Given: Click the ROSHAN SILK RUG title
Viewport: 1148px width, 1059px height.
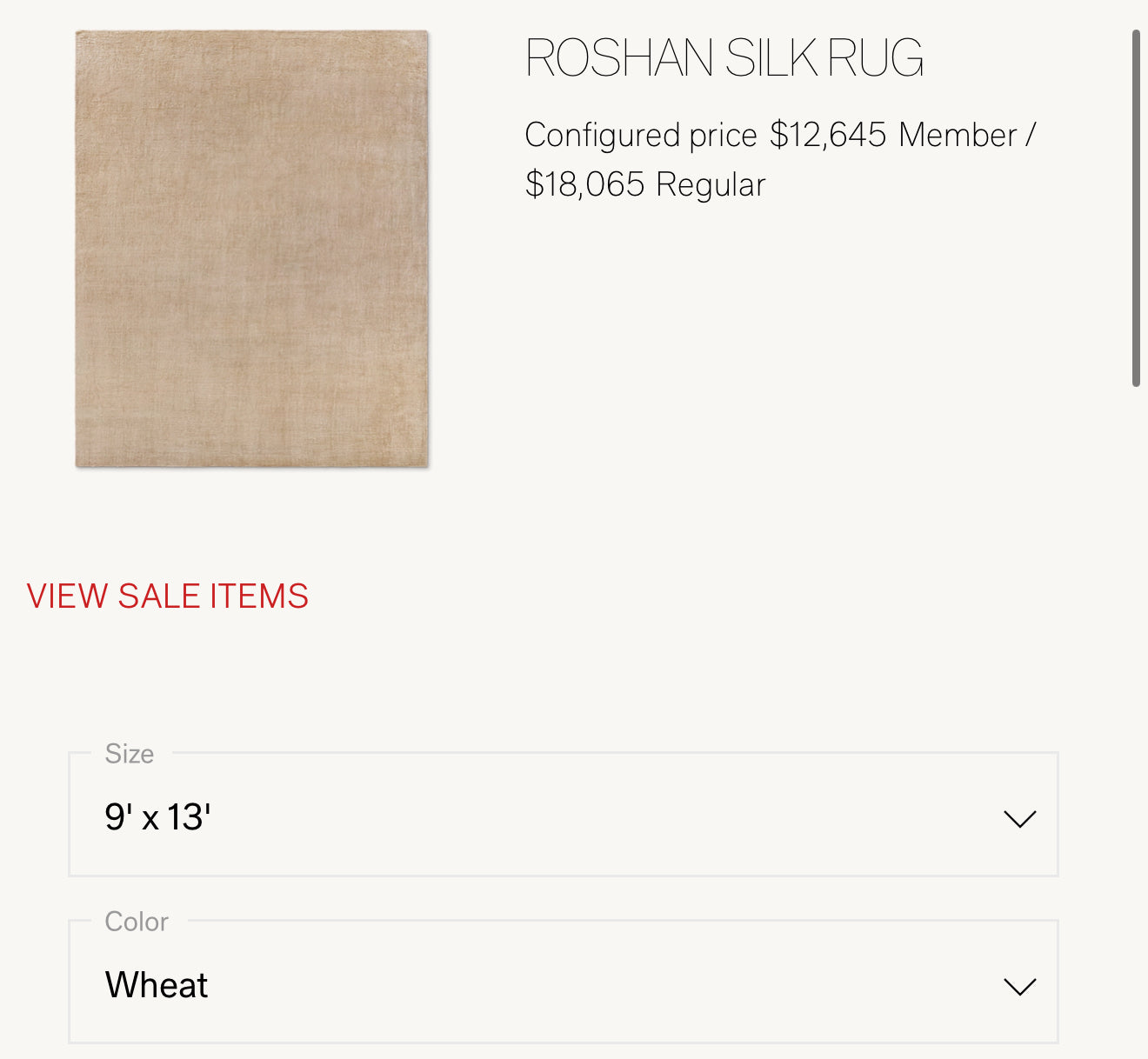Looking at the screenshot, I should point(724,58).
